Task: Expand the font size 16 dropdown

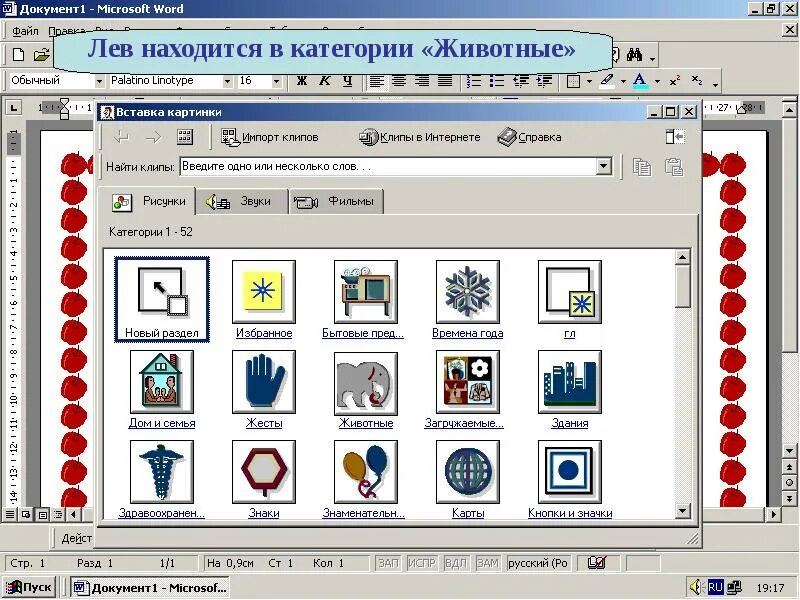Action: click(x=276, y=81)
